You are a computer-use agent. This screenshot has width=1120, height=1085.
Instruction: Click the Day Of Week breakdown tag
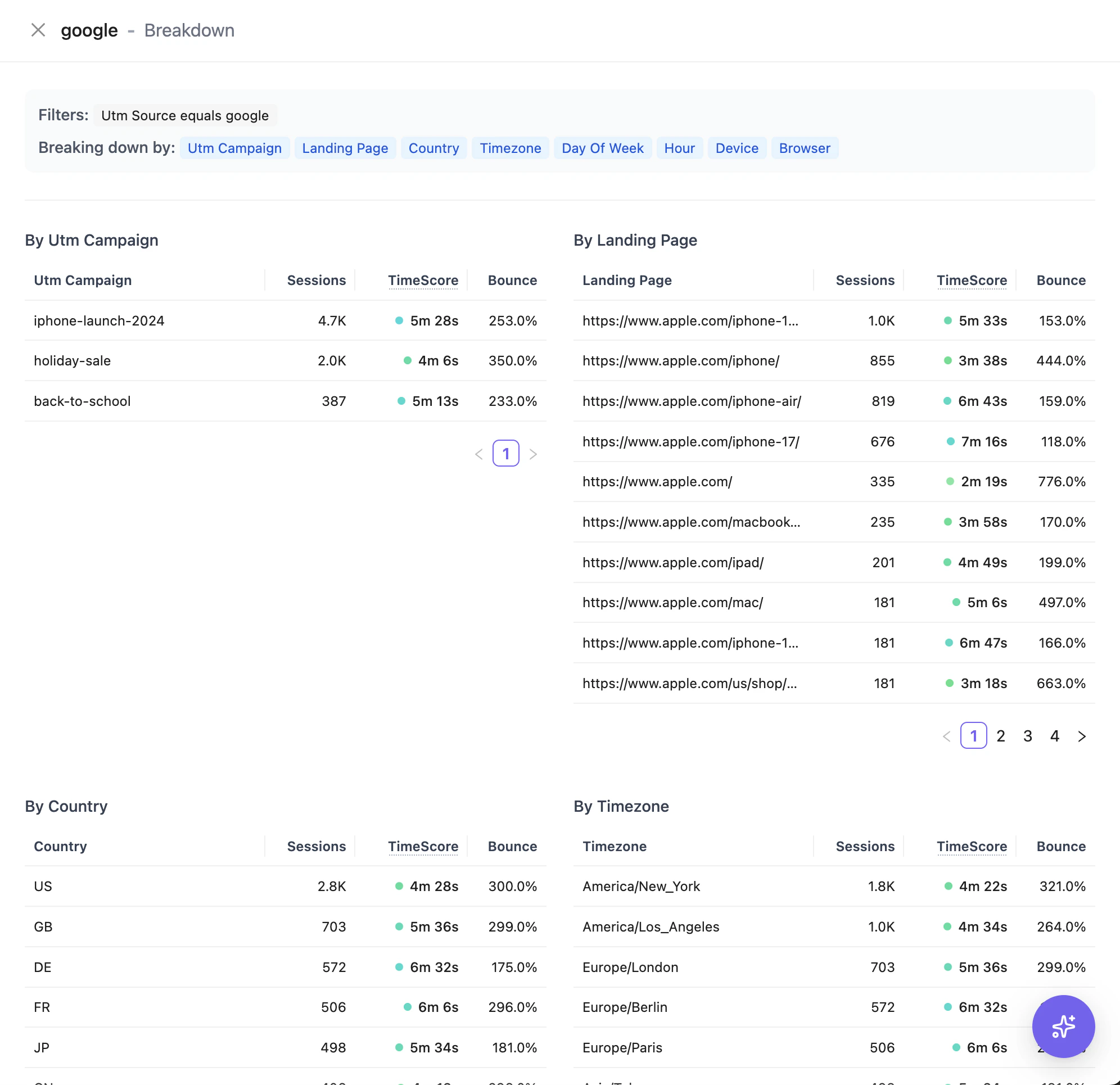602,148
